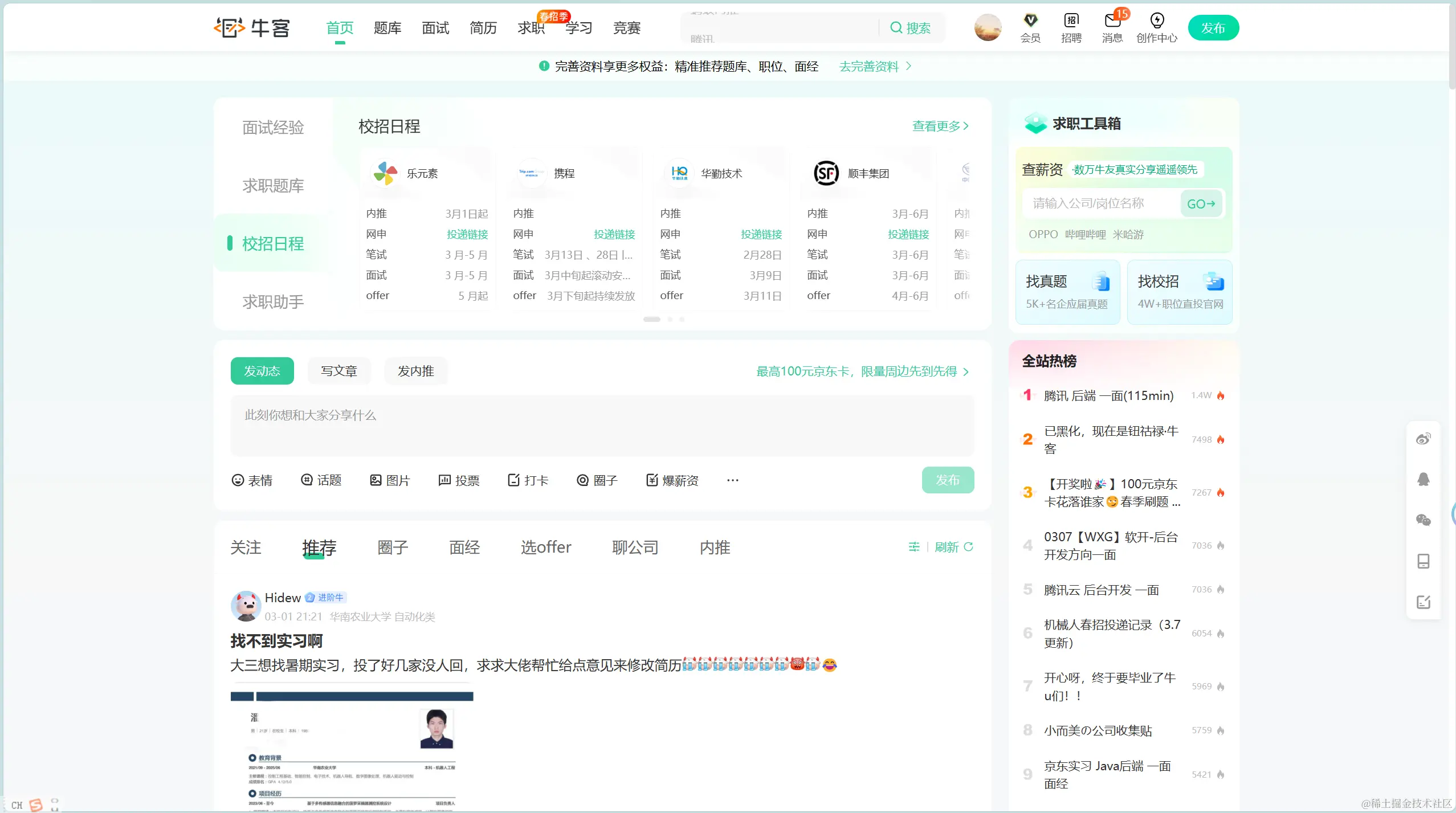Image resolution: width=1456 pixels, height=813 pixels.
Task: Switch to the 选offer feed tab
Action: [x=545, y=548]
